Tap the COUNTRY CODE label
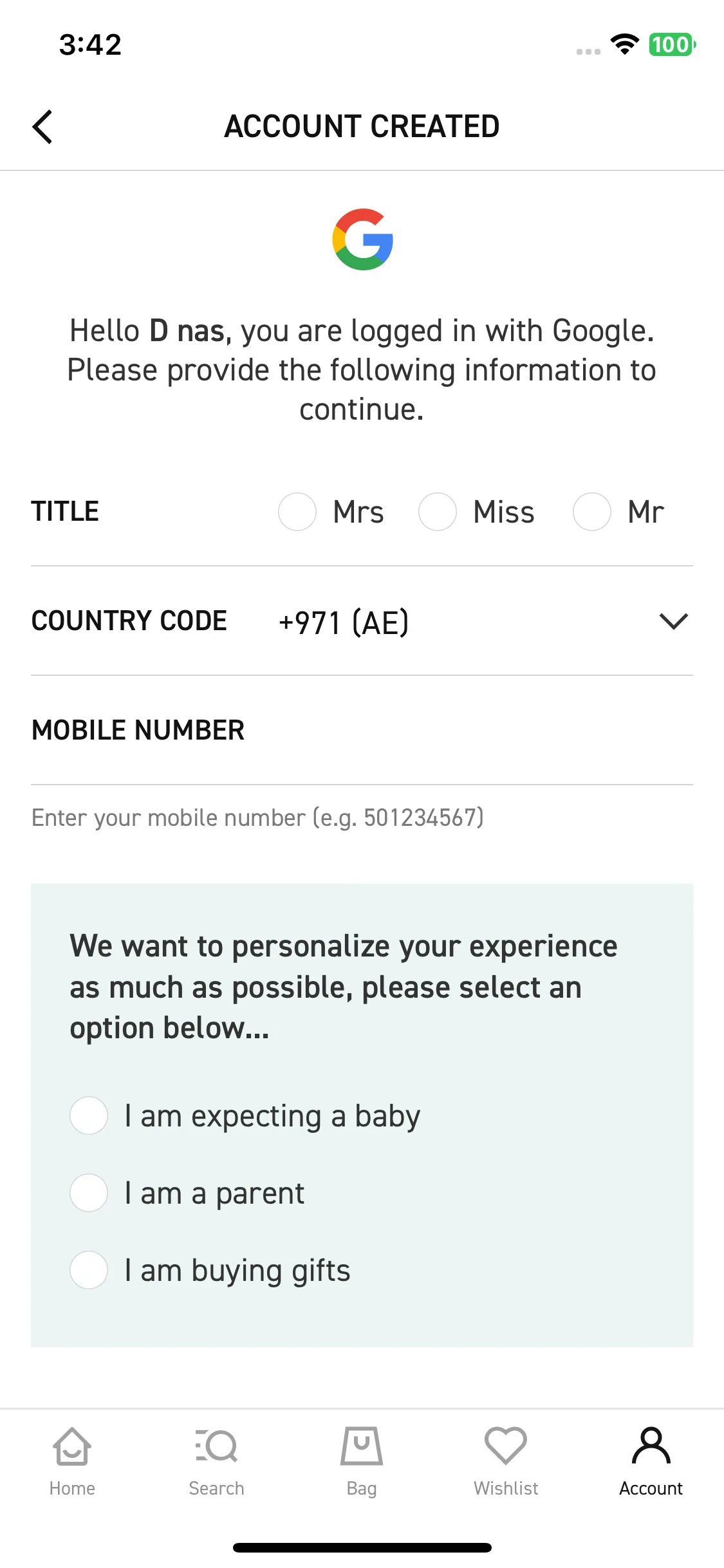724x1568 pixels. tap(129, 621)
